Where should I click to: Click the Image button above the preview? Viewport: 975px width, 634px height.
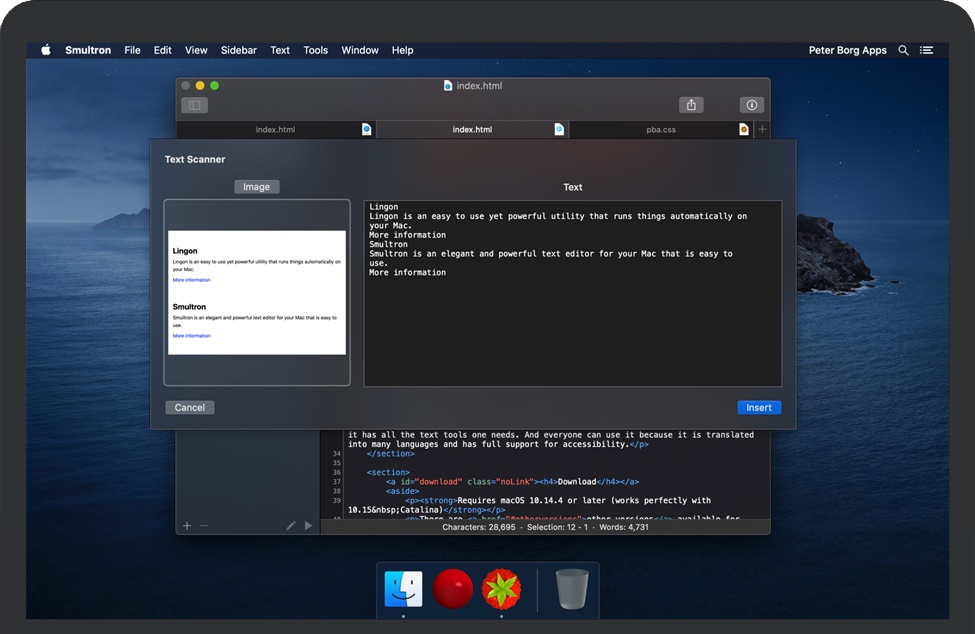pos(257,187)
